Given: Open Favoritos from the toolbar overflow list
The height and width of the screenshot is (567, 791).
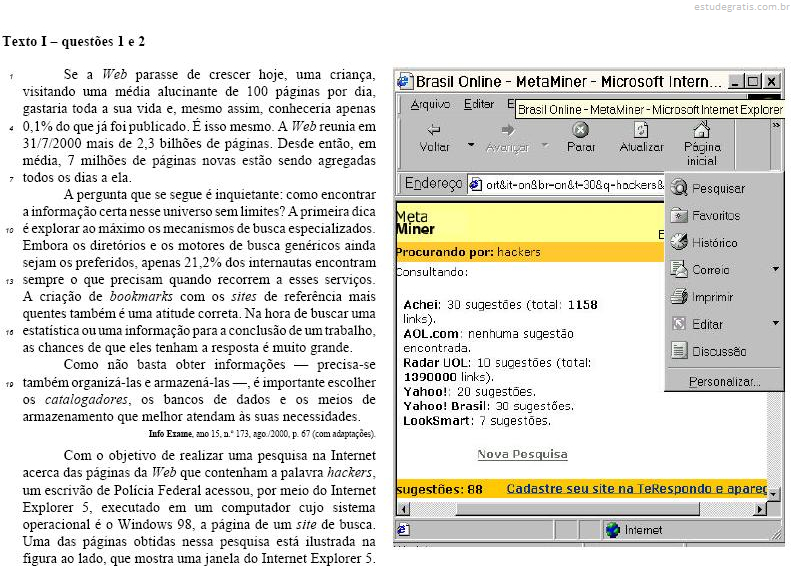Looking at the screenshot, I should tap(716, 215).
